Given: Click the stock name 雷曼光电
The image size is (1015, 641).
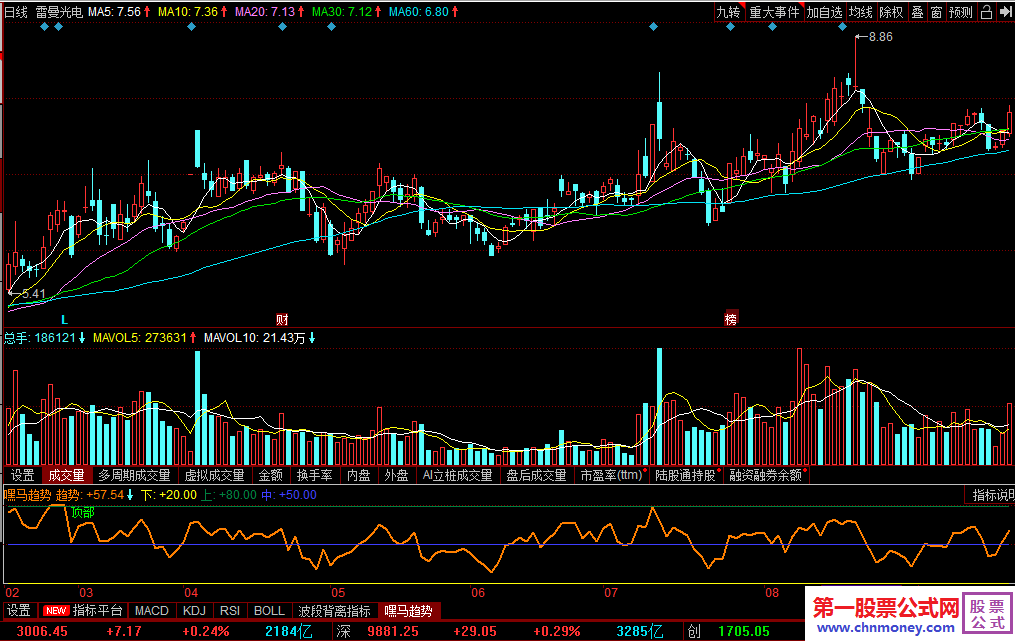Looking at the screenshot, I should [59, 12].
